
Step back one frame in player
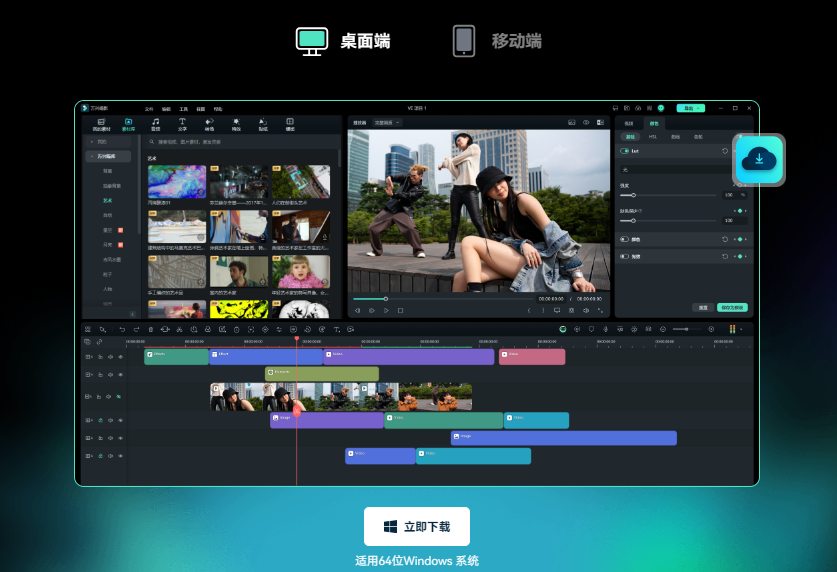tap(358, 310)
